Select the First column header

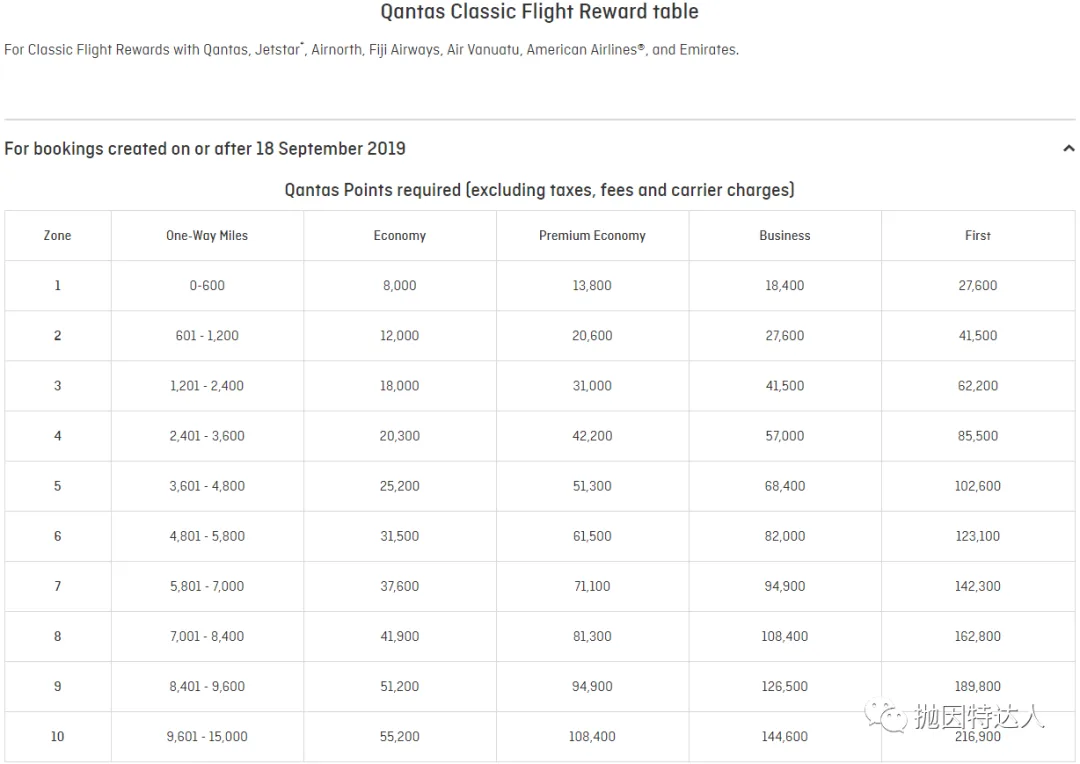pos(977,235)
